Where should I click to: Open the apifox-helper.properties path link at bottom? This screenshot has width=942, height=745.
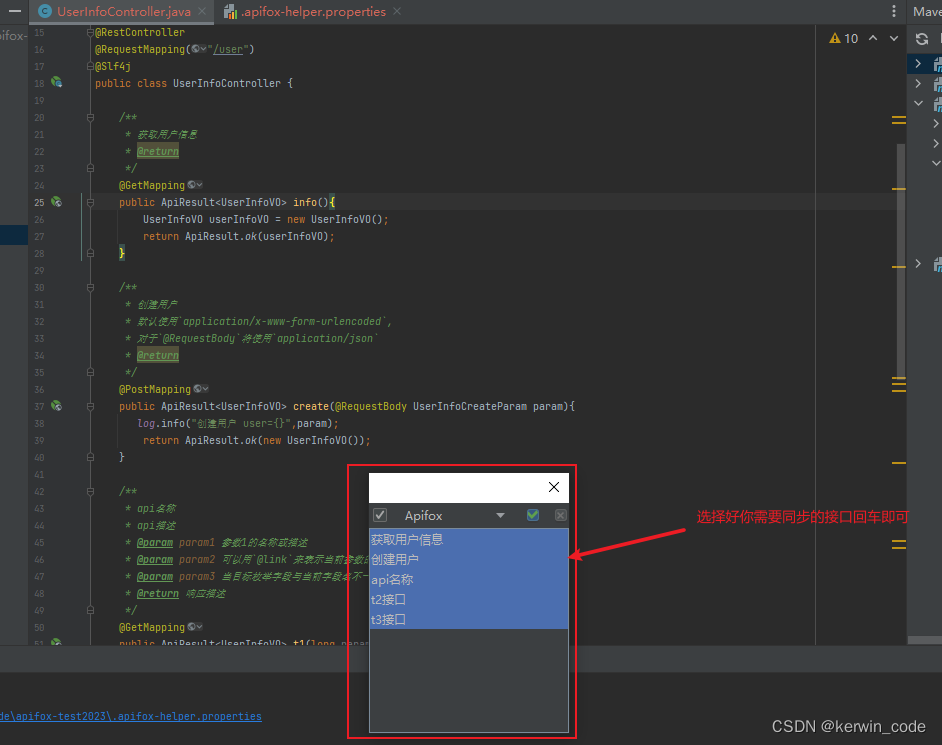click(x=130, y=716)
